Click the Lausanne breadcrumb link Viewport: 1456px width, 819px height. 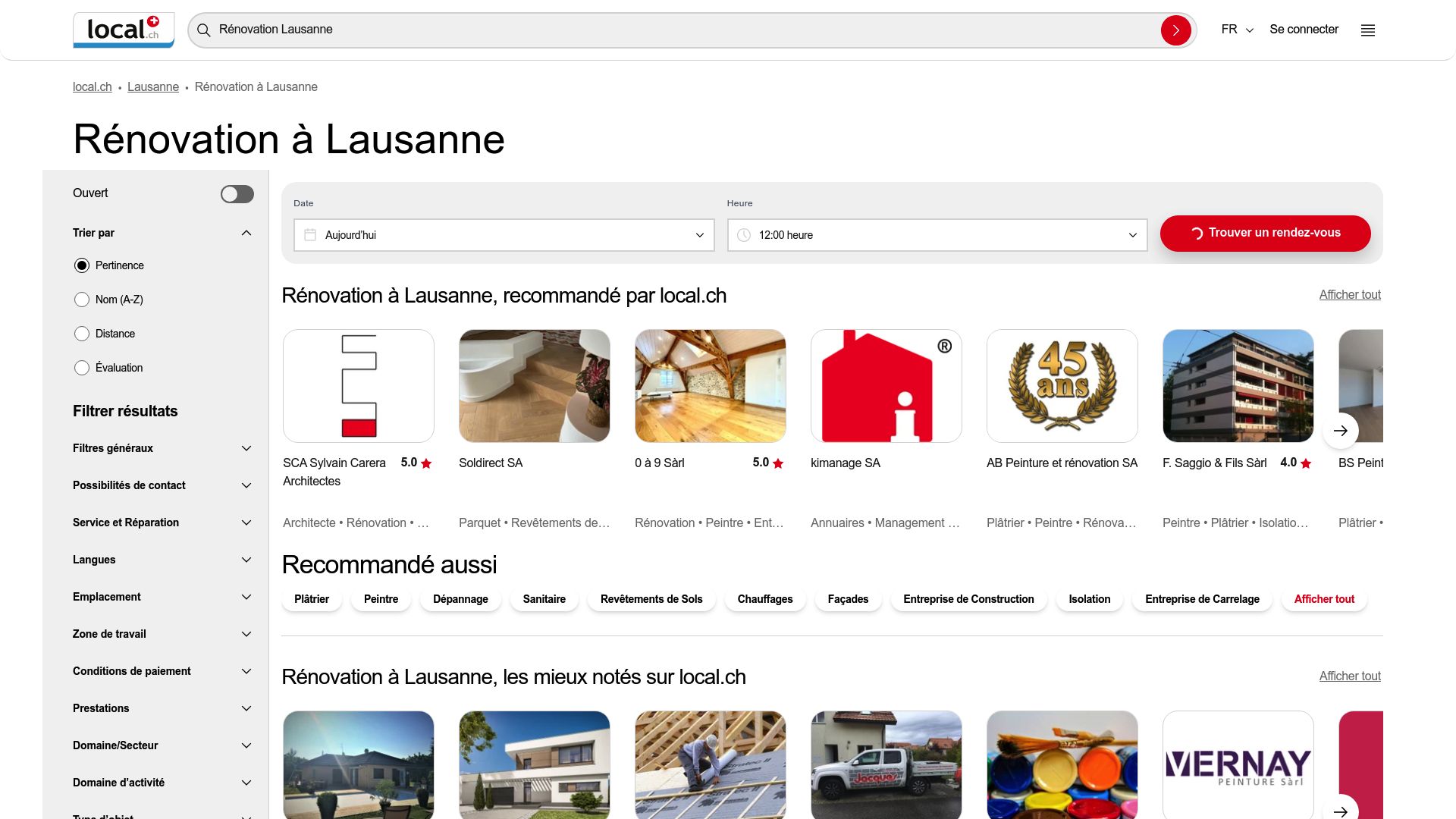point(153,86)
